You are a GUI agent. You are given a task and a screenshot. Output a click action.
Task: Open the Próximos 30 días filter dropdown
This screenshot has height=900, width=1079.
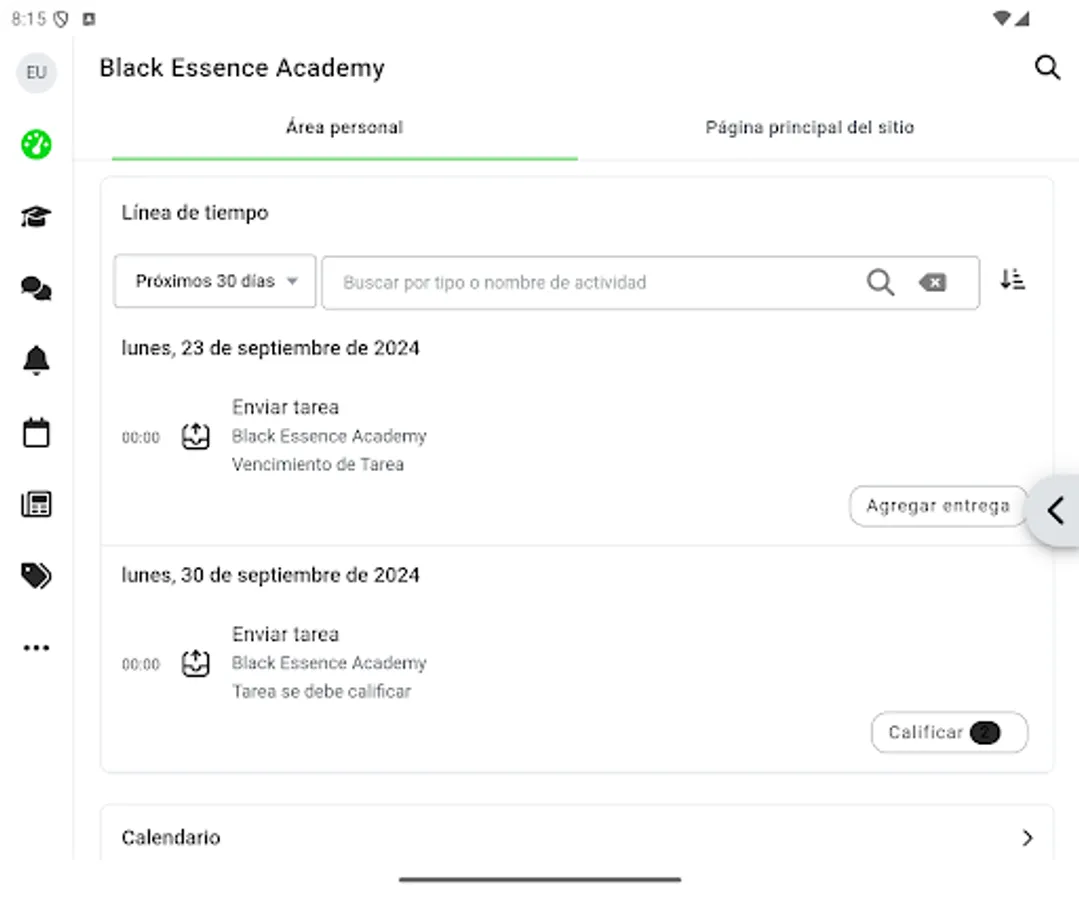coord(214,281)
